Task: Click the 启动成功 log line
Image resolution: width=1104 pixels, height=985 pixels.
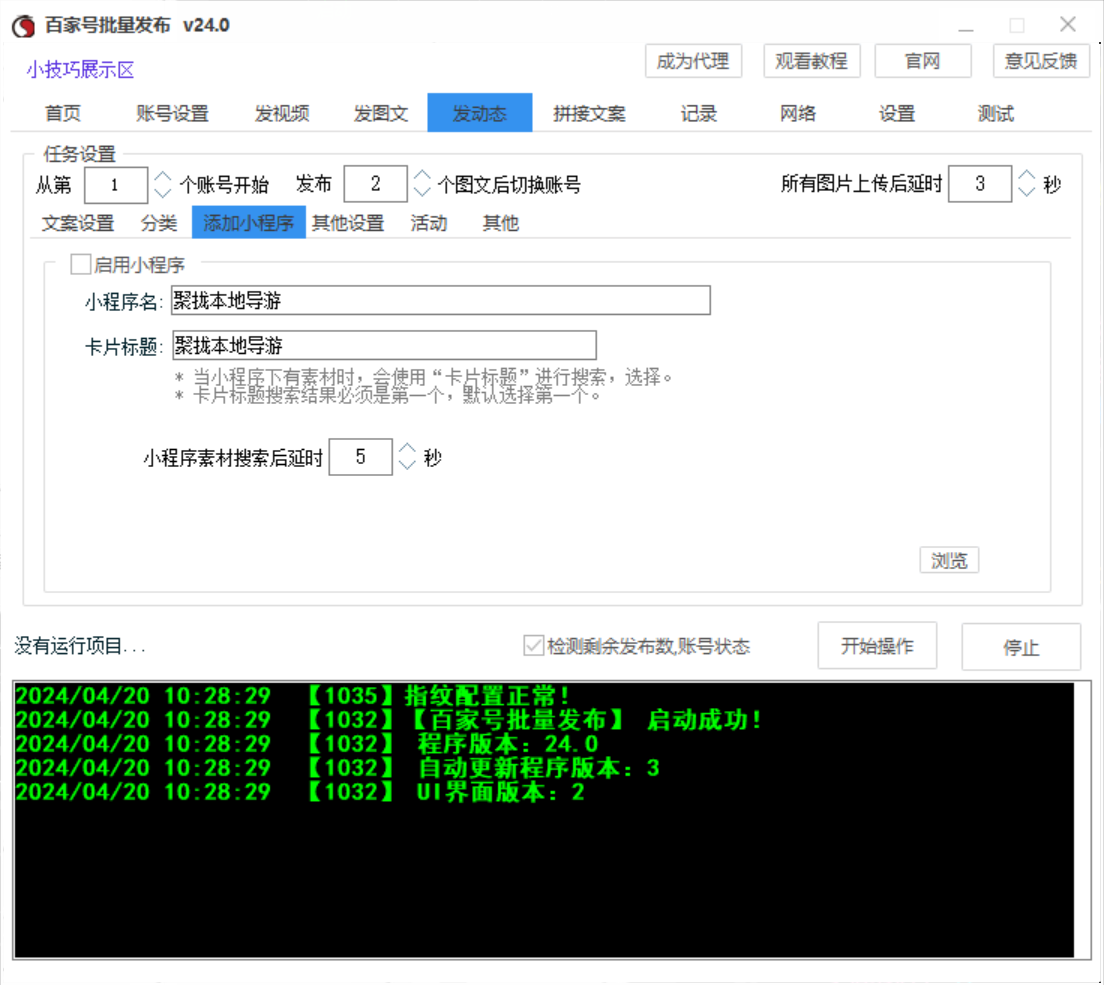Action: (x=389, y=720)
